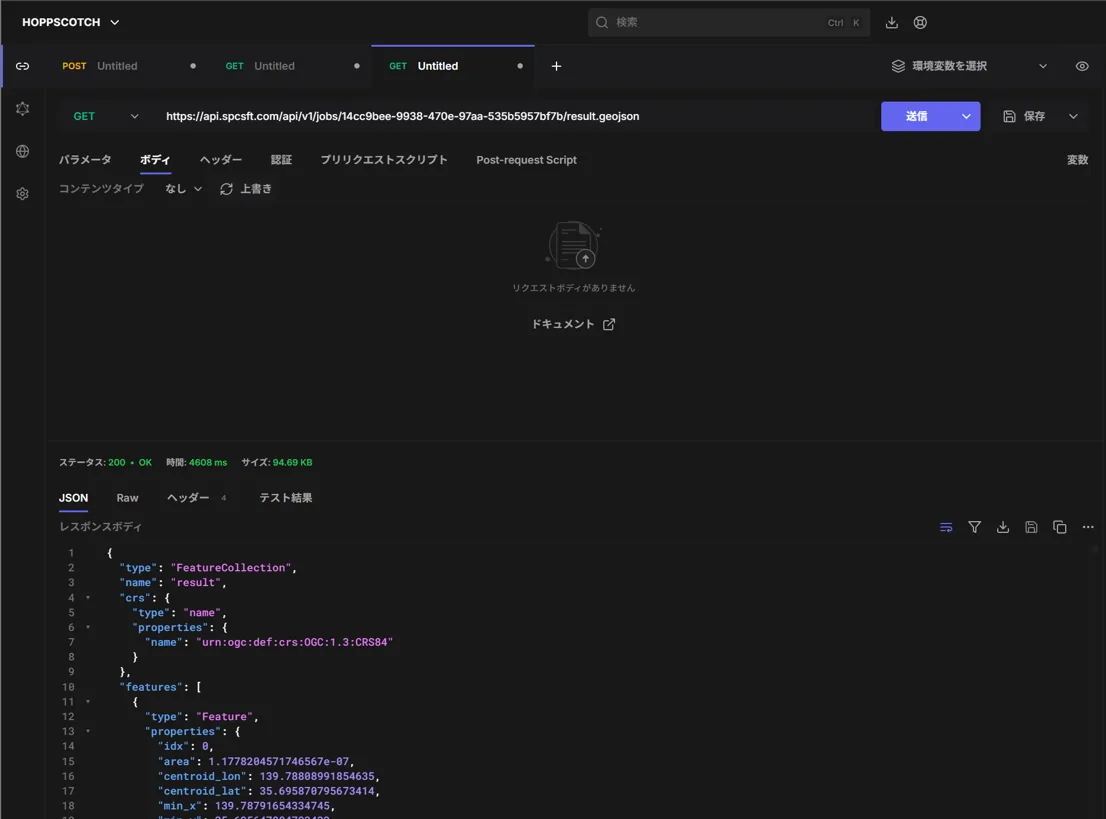Add a new request tab
The width and height of the screenshot is (1106, 819).
coord(556,66)
